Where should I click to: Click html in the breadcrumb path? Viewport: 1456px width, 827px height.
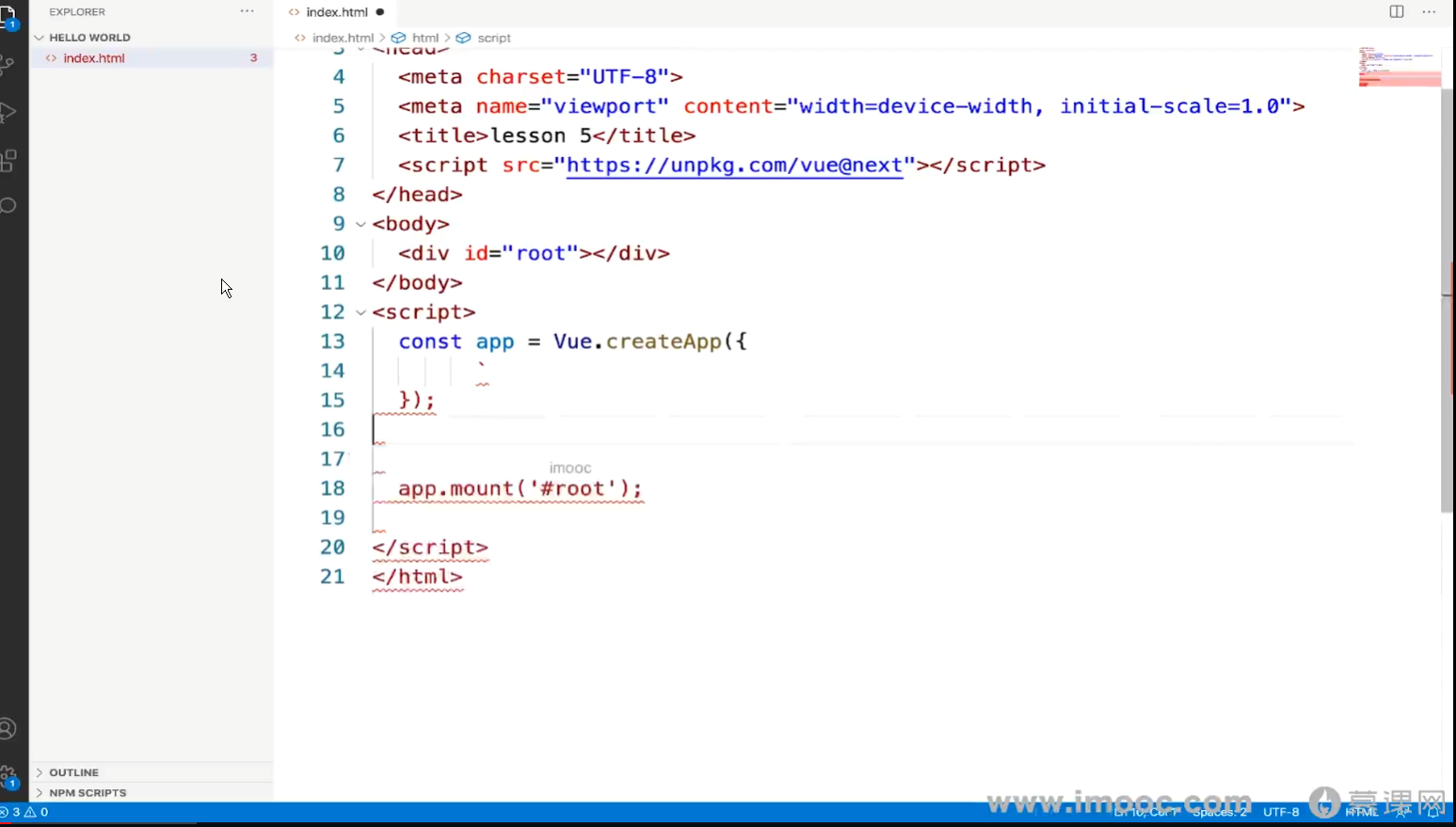(425, 38)
